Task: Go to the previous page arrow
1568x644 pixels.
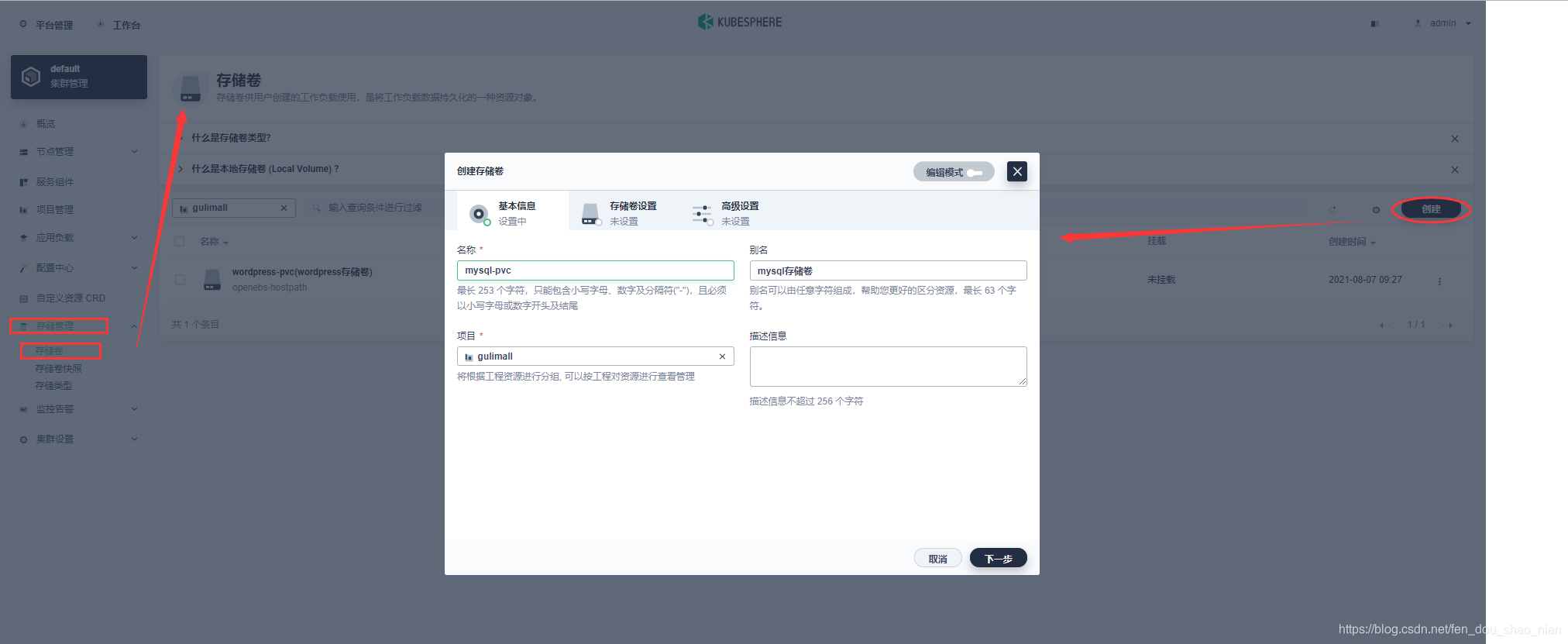Action: 1384,325
